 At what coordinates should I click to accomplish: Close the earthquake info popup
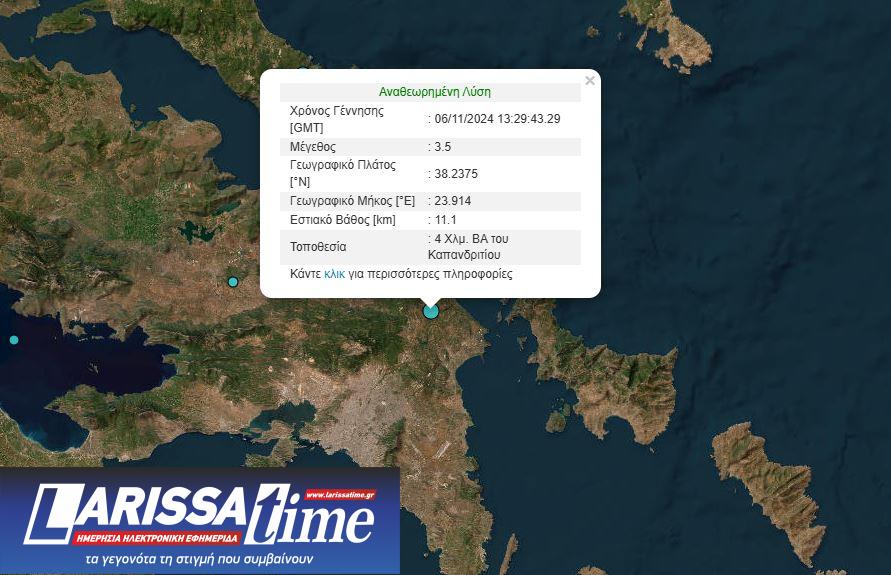[590, 81]
